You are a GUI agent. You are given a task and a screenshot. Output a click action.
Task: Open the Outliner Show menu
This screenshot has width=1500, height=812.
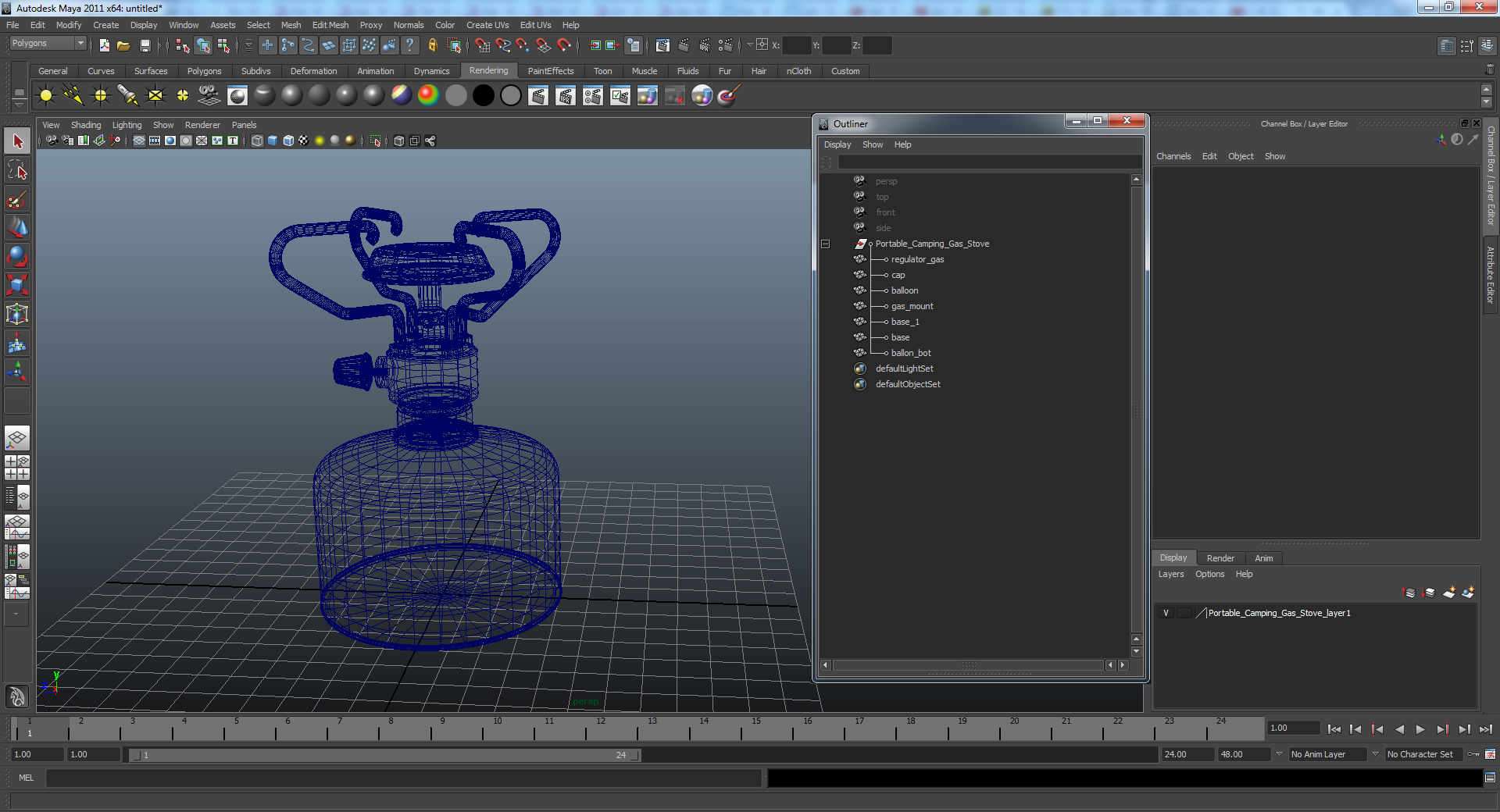coord(873,145)
